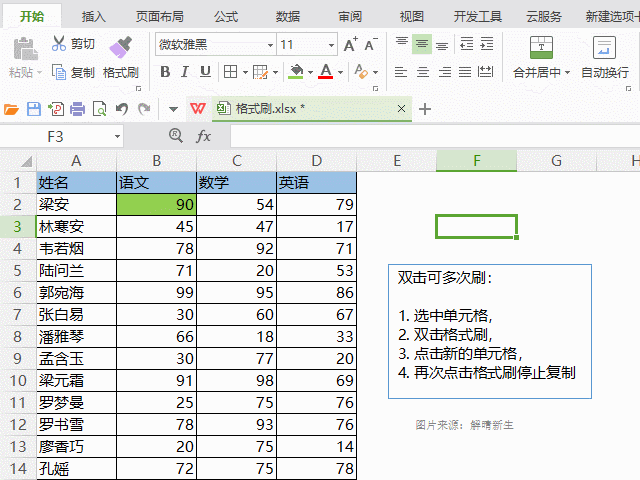
Task: Click the print icon
Action: (x=78, y=109)
